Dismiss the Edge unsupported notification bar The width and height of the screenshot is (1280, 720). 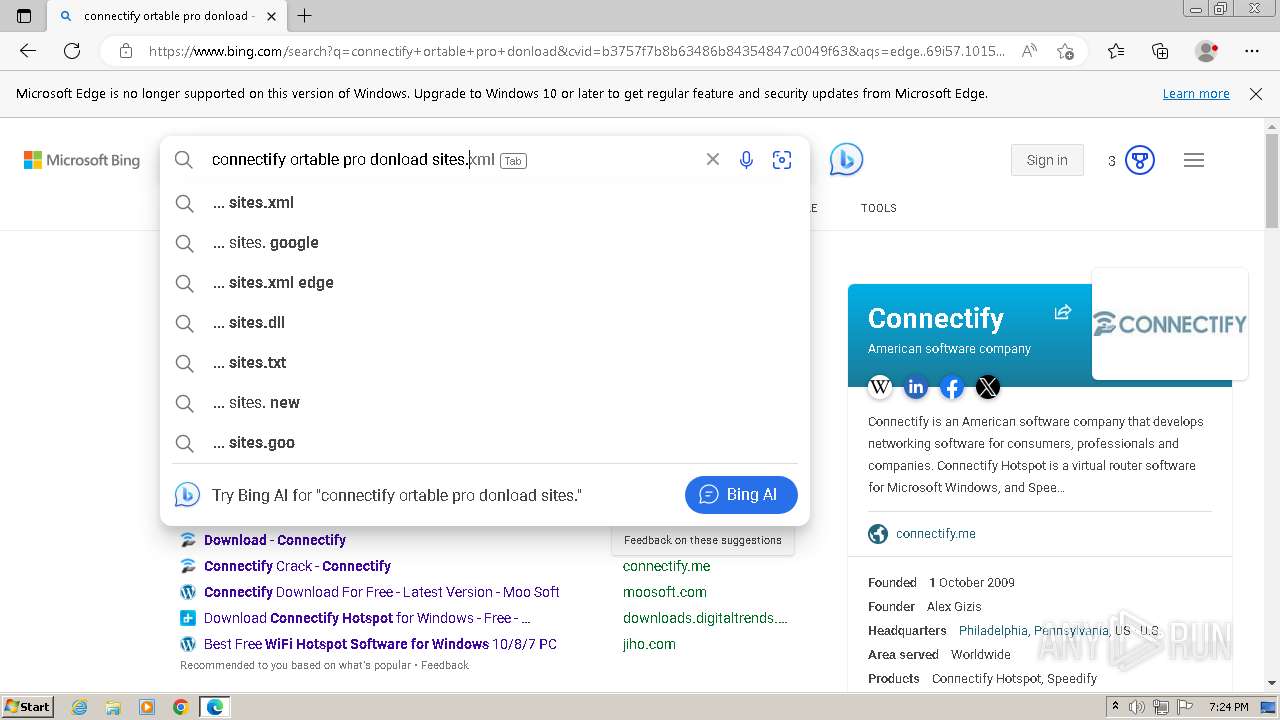pos(1256,94)
